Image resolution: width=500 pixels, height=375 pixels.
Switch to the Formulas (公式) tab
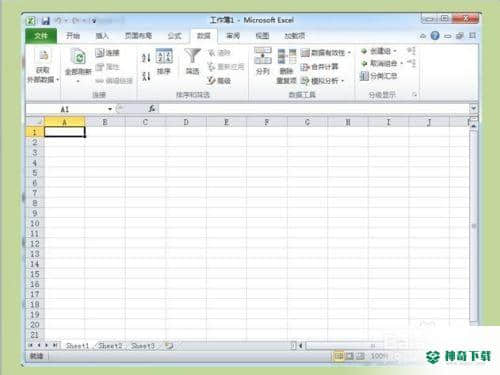(x=175, y=36)
